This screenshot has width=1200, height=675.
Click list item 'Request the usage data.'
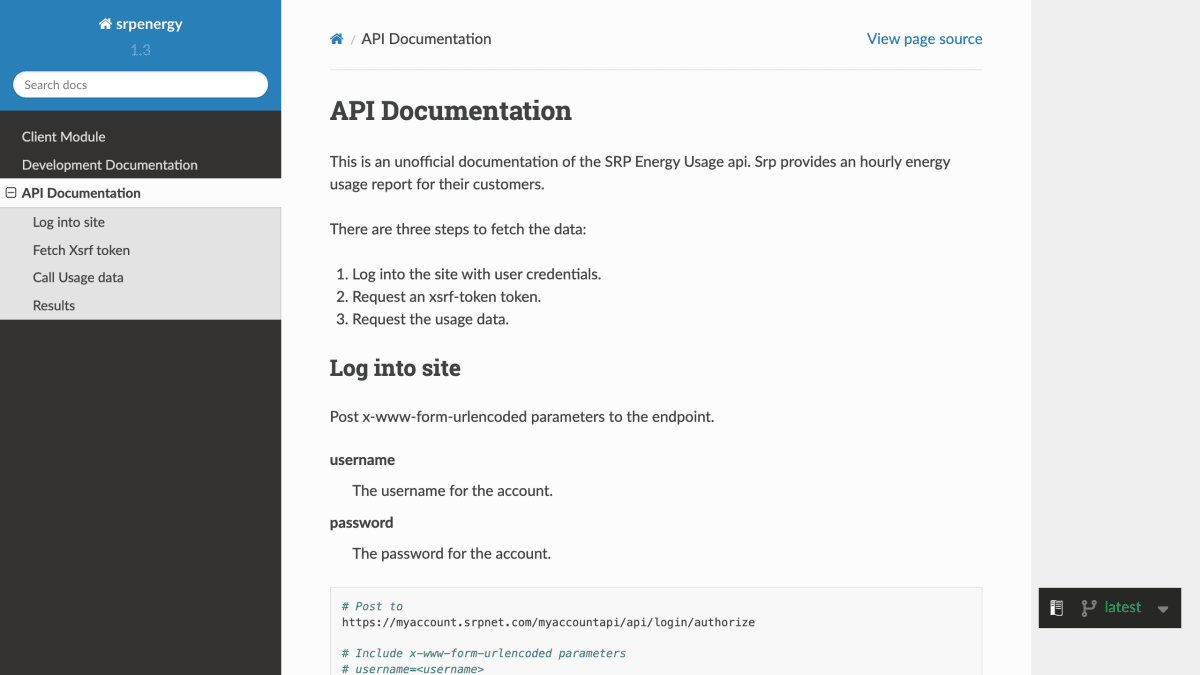(430, 320)
